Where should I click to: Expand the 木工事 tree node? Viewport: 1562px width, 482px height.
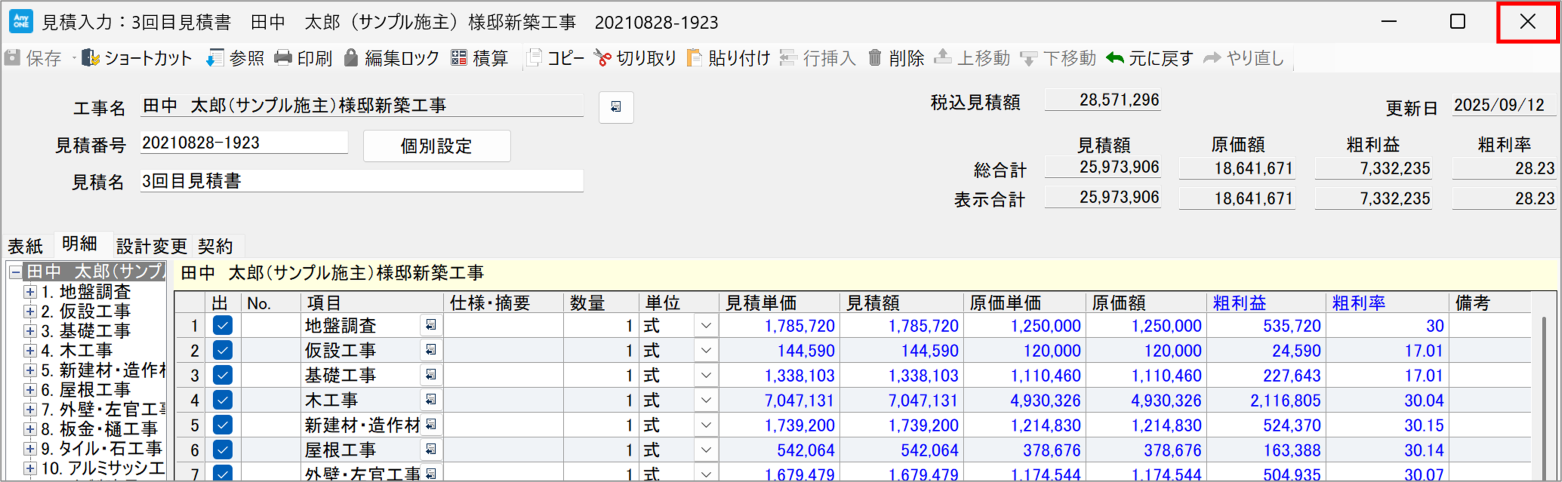click(30, 351)
